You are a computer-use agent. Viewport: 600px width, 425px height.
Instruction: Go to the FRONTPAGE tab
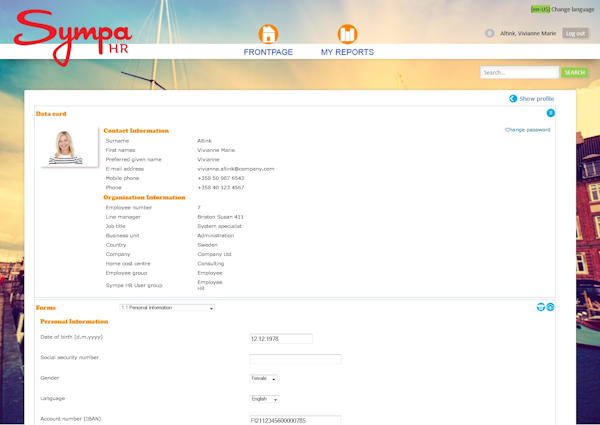(x=268, y=52)
